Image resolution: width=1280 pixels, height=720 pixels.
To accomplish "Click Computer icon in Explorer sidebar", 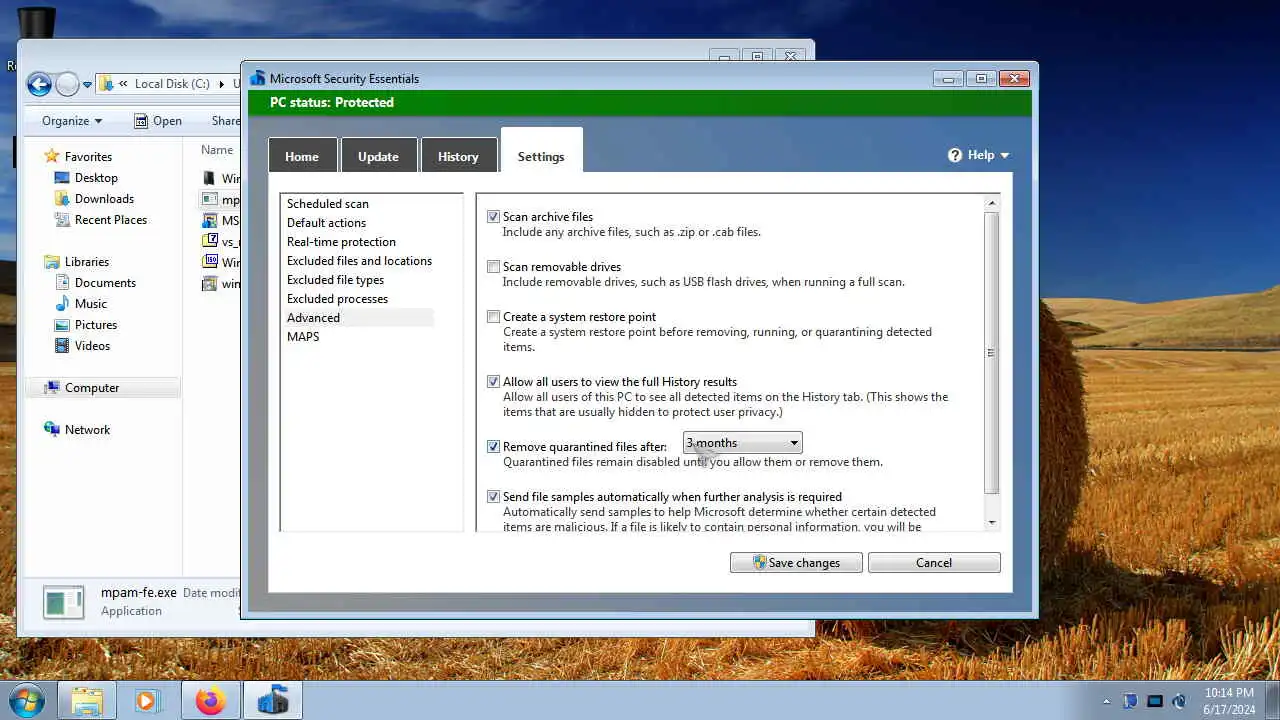I will click(52, 388).
